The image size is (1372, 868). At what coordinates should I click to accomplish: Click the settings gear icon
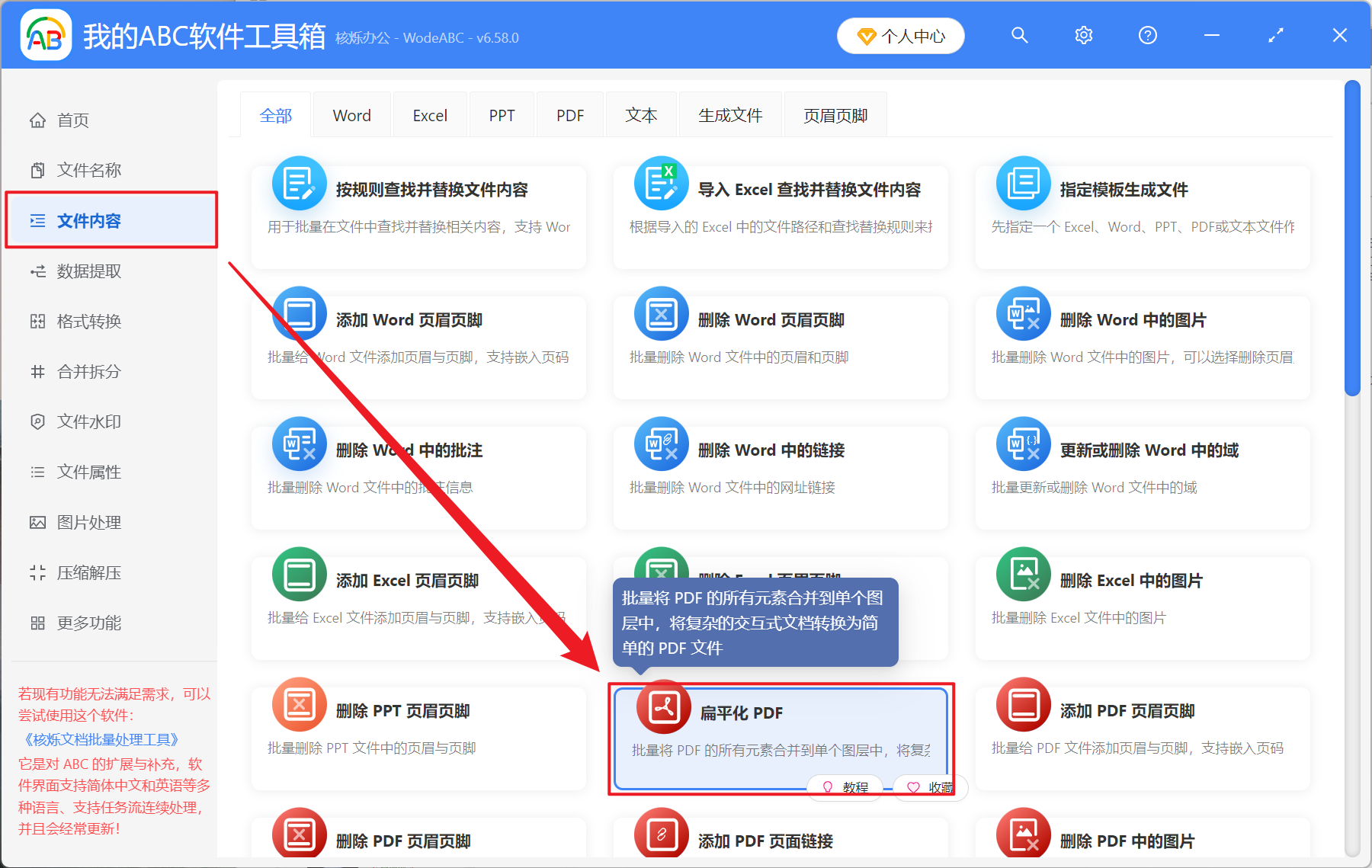tap(1083, 35)
